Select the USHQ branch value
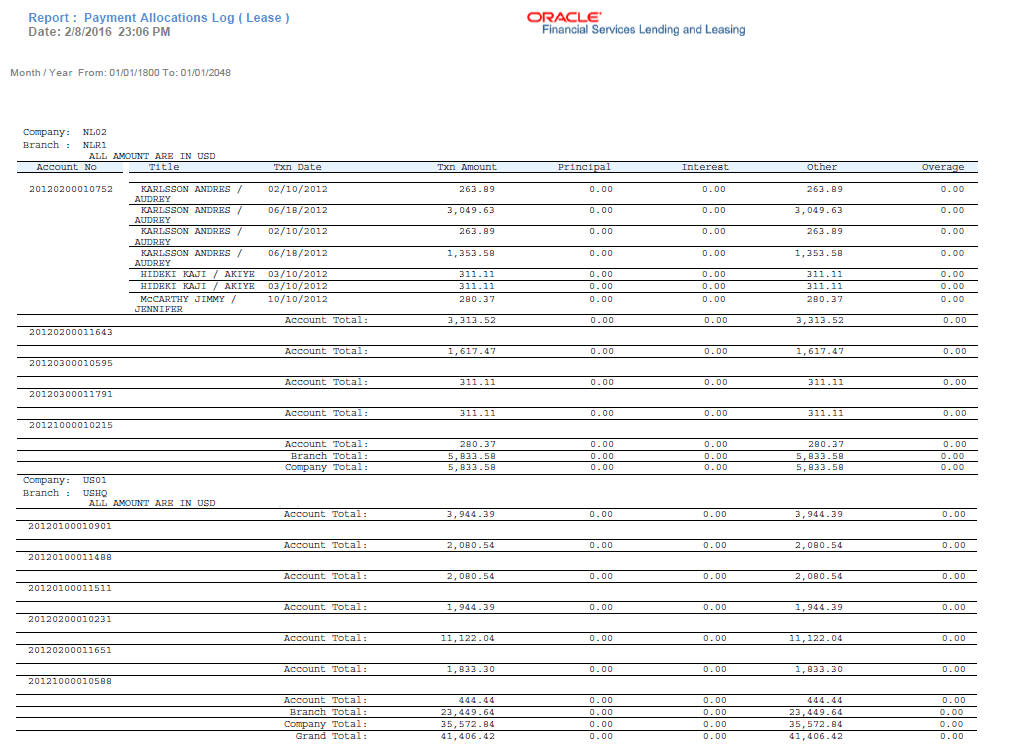 click(95, 493)
